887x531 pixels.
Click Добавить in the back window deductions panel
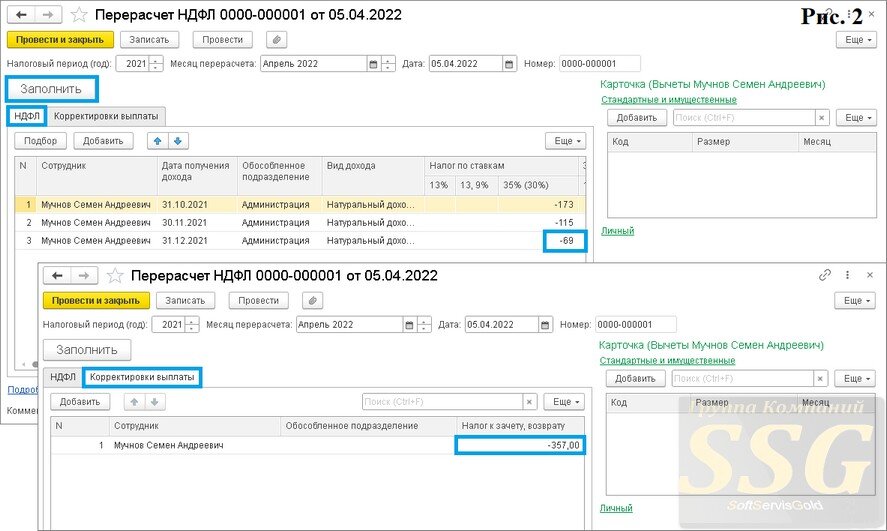tap(636, 118)
